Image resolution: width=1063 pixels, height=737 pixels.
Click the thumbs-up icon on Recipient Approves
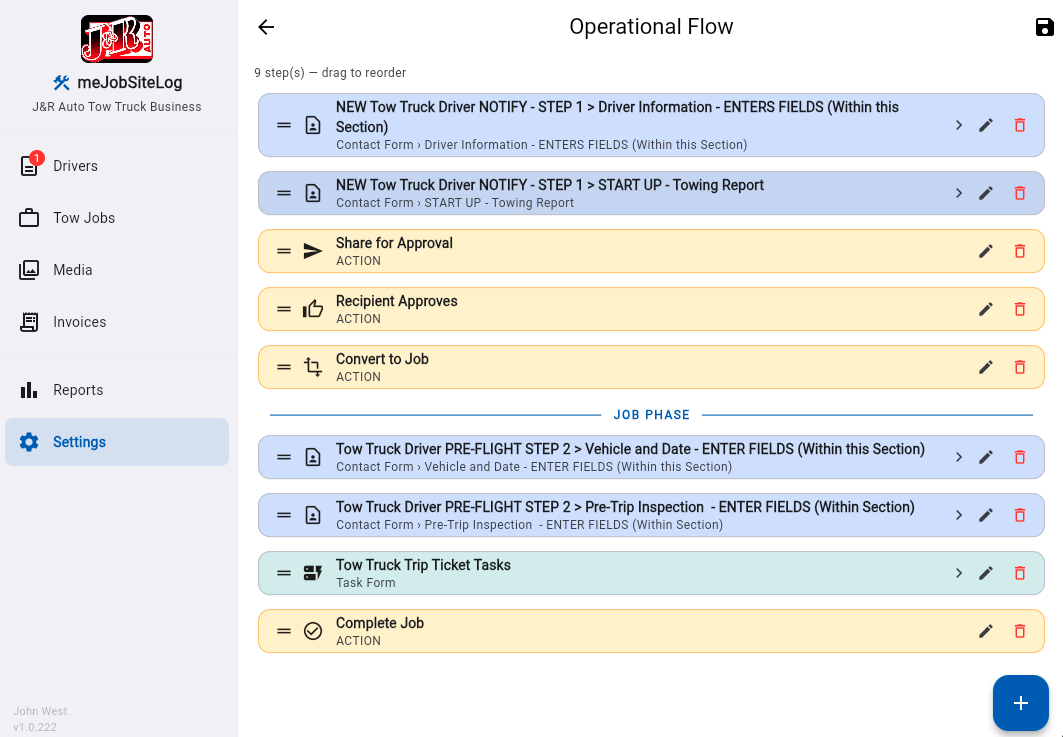pyautogui.click(x=313, y=308)
